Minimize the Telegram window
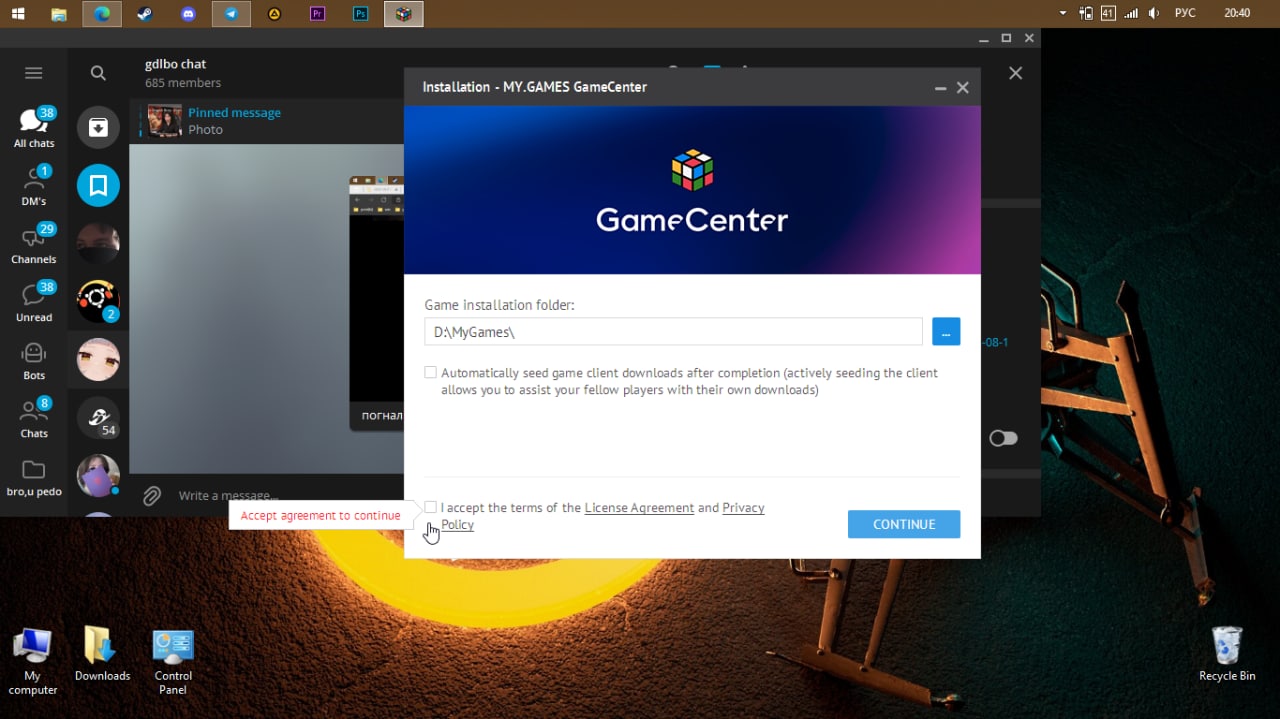The height and width of the screenshot is (719, 1280). coord(984,38)
